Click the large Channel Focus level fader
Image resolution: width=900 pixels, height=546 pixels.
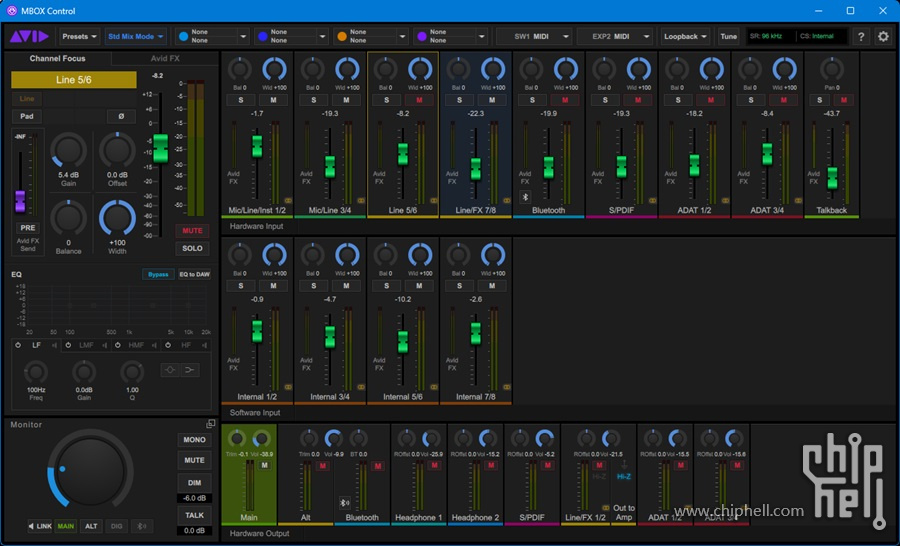click(x=161, y=148)
